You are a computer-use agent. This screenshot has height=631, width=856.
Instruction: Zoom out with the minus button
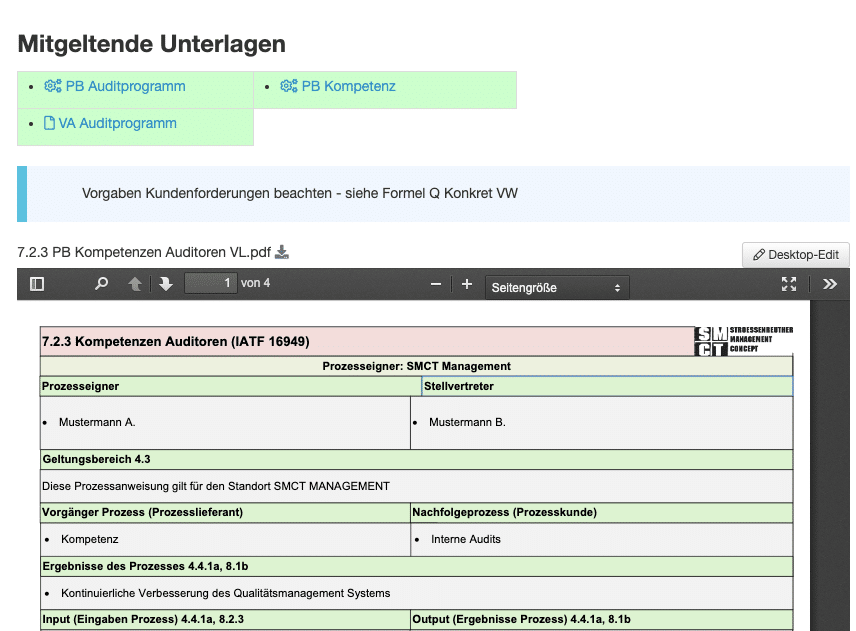(x=435, y=284)
